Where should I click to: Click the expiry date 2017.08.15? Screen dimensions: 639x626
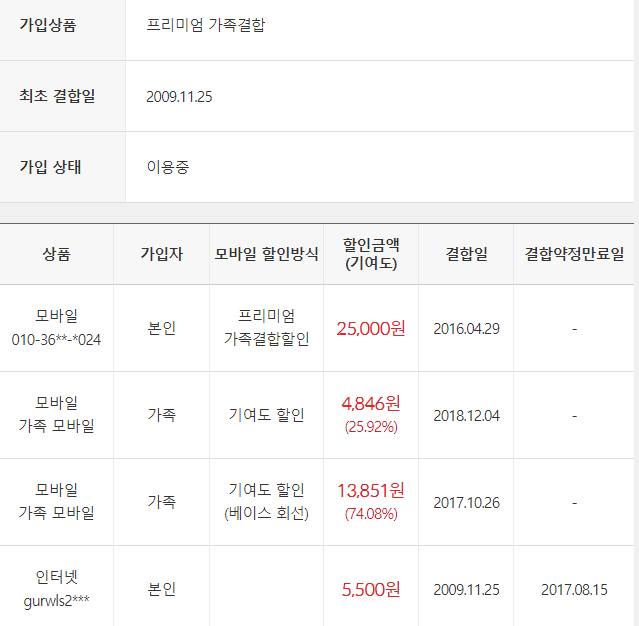coord(574,590)
